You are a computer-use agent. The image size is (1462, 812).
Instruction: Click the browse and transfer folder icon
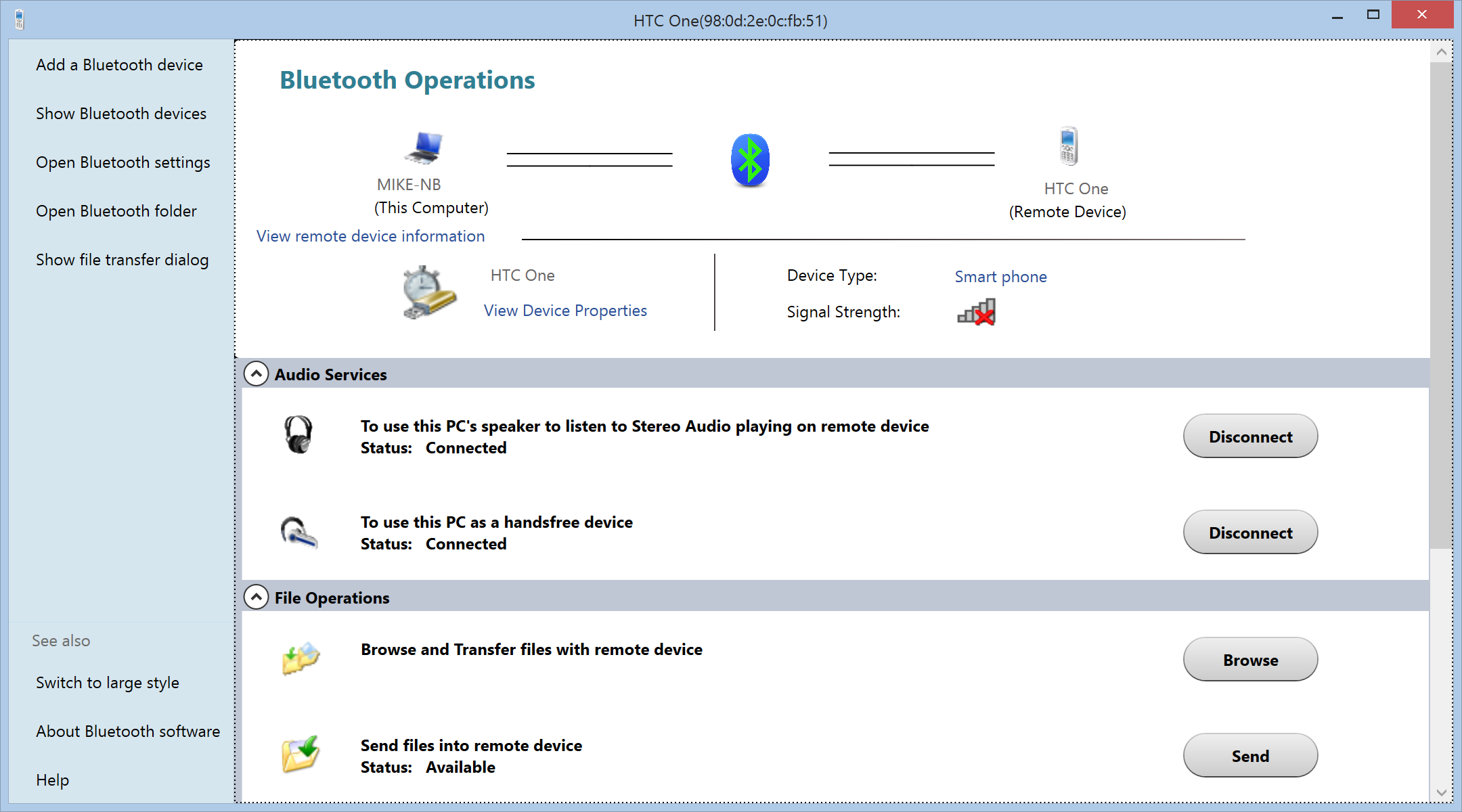(301, 658)
